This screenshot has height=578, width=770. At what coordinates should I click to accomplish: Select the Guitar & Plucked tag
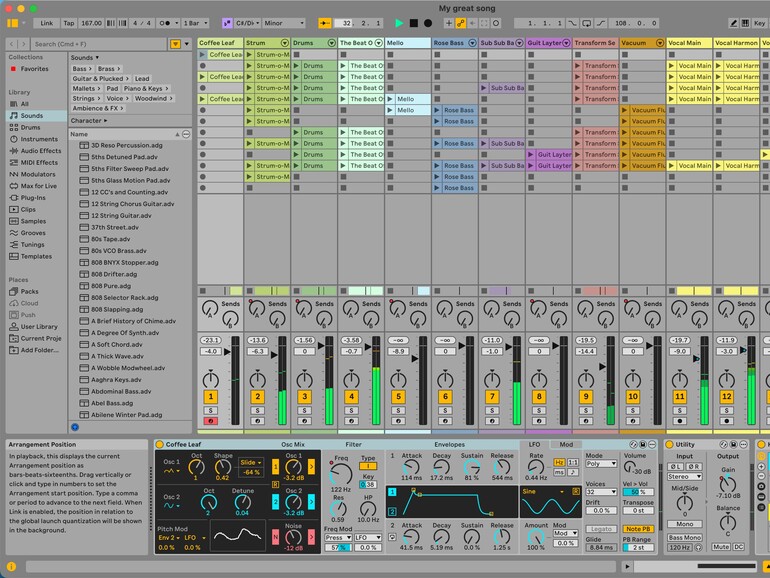(x=101, y=79)
